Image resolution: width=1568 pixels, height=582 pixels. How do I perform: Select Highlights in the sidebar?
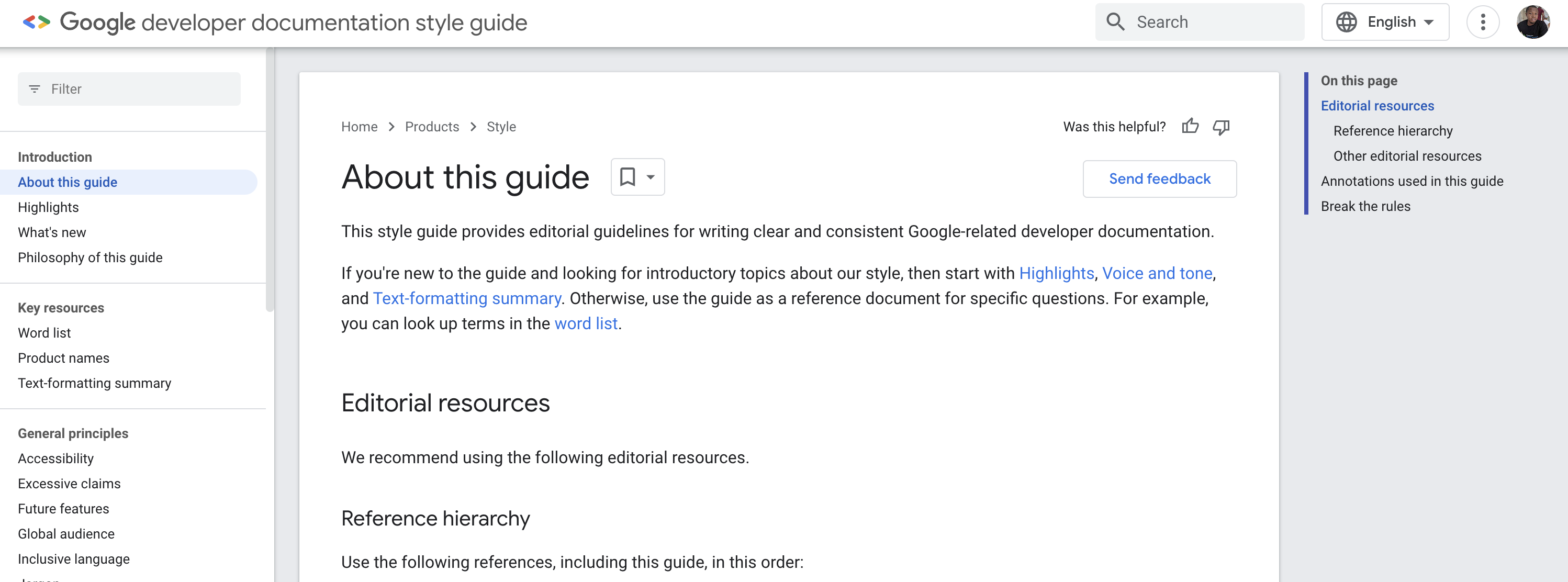[x=48, y=207]
